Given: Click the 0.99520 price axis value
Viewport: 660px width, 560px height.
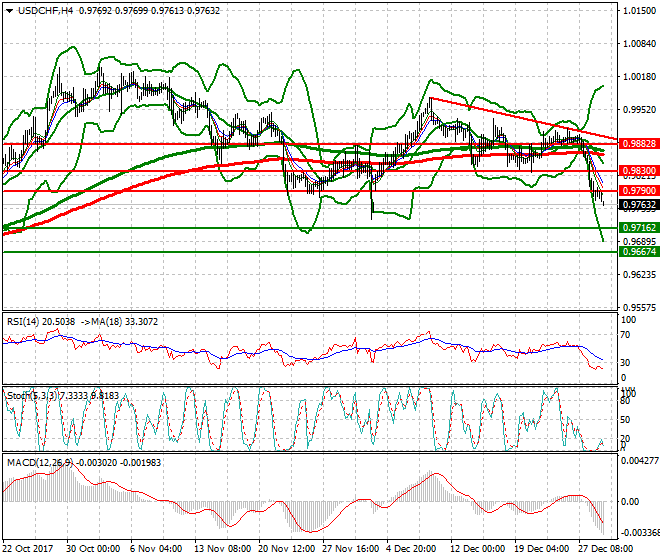Looking at the screenshot, I should coord(639,109).
